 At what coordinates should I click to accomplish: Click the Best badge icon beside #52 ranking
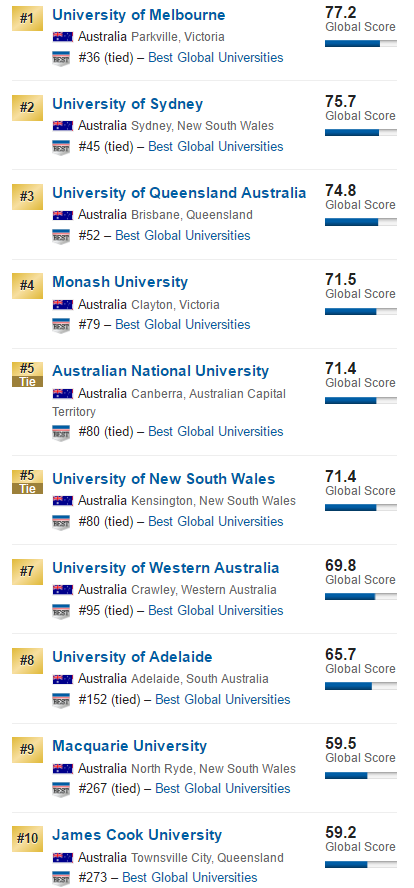point(61,236)
